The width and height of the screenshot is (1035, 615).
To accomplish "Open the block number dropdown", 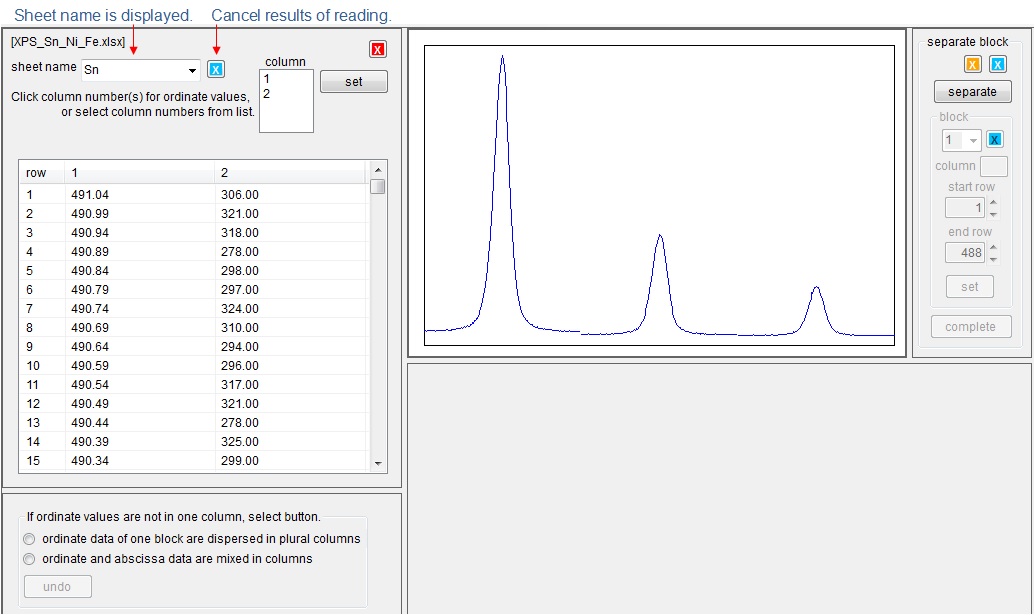I will tap(973, 141).
